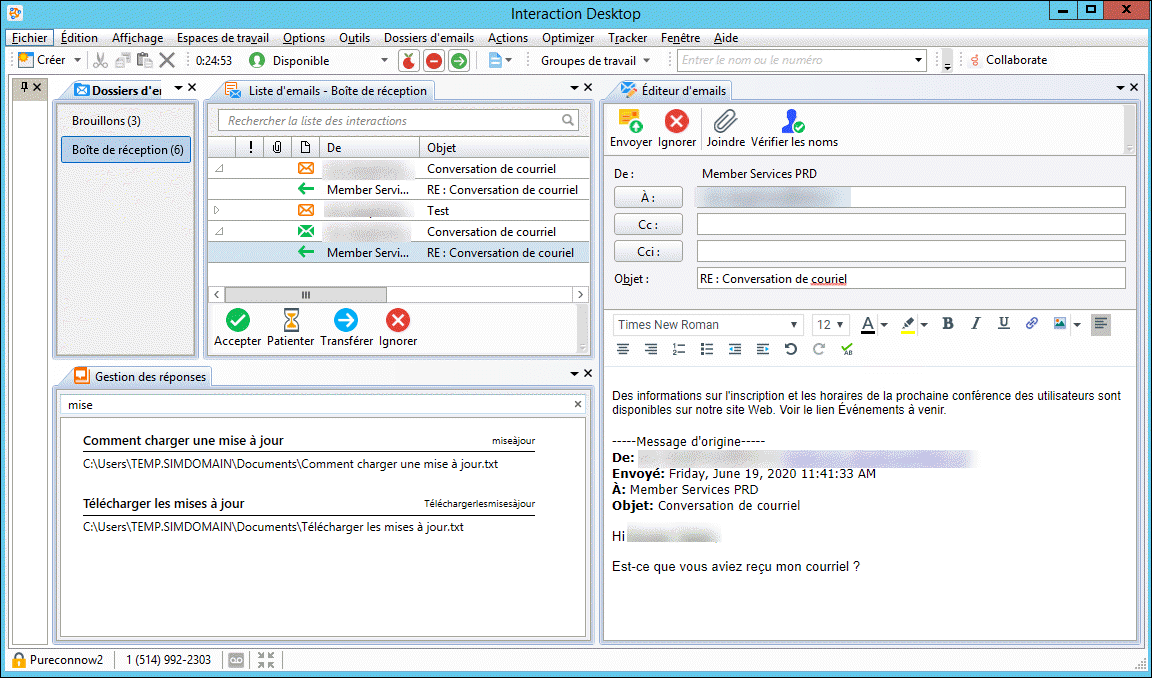The image size is (1152, 678).
Task: Open the Dossiers d'emails menu
Action: tap(428, 38)
